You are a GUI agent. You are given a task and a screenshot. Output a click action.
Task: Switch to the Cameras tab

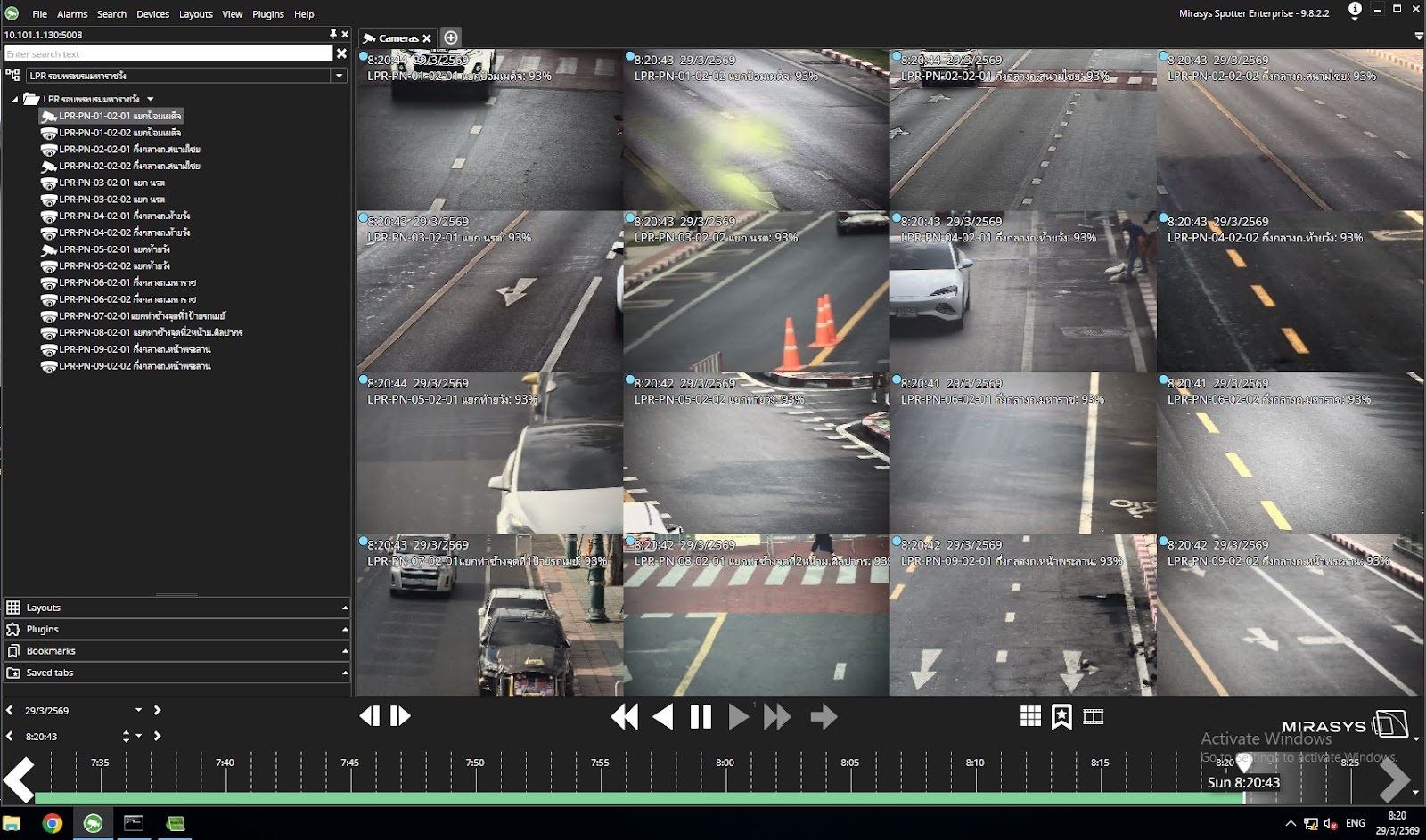coord(397,38)
